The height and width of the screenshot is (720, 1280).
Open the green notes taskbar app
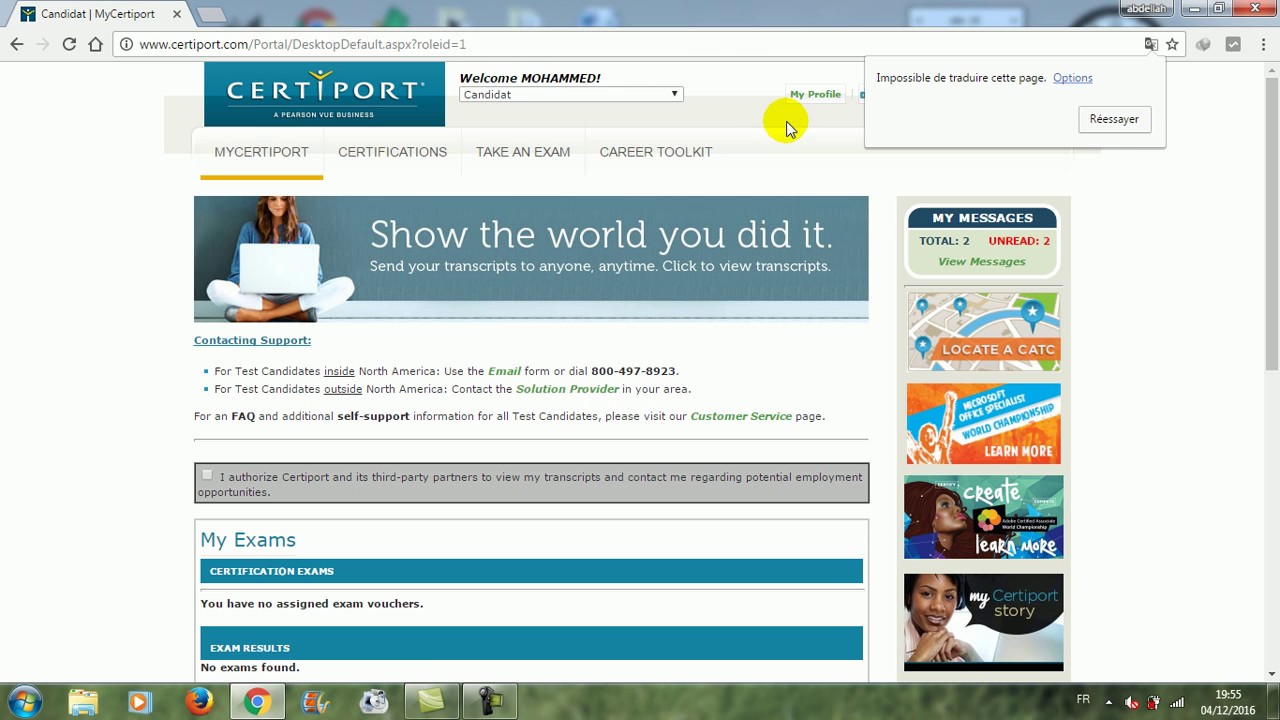pos(431,702)
